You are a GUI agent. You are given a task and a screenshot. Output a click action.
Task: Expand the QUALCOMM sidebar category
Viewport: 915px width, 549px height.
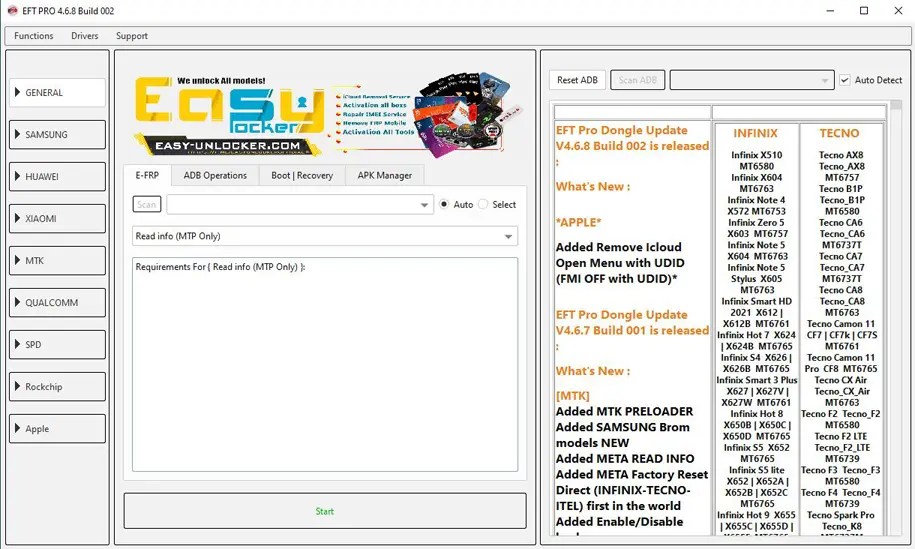[57, 302]
